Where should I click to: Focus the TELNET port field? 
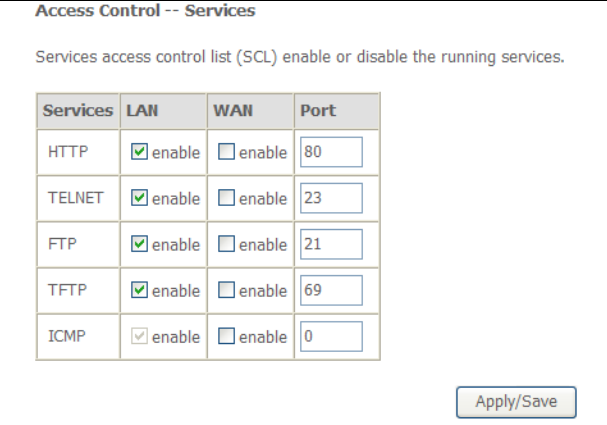click(330, 199)
